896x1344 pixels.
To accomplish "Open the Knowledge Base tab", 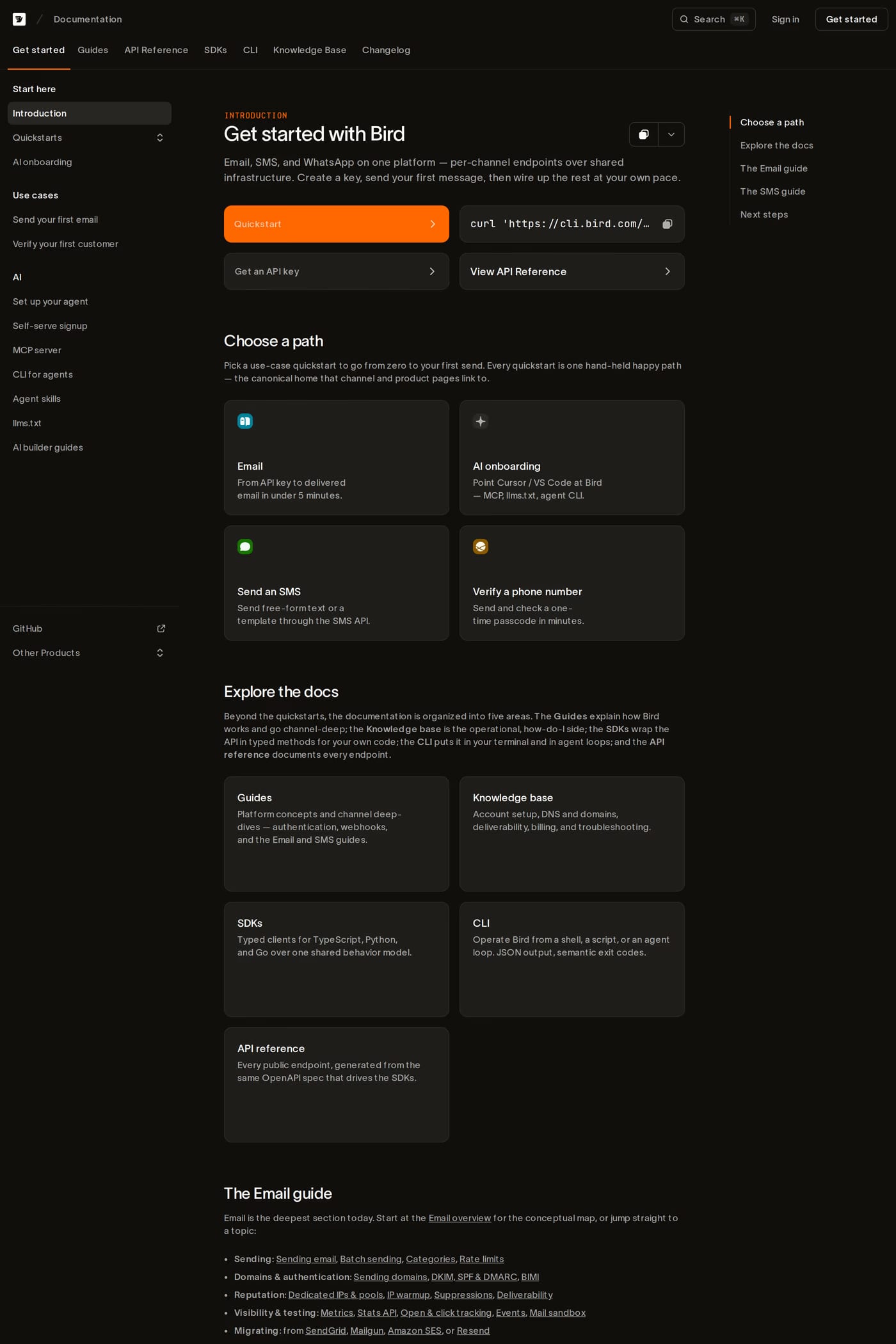I will tap(310, 50).
